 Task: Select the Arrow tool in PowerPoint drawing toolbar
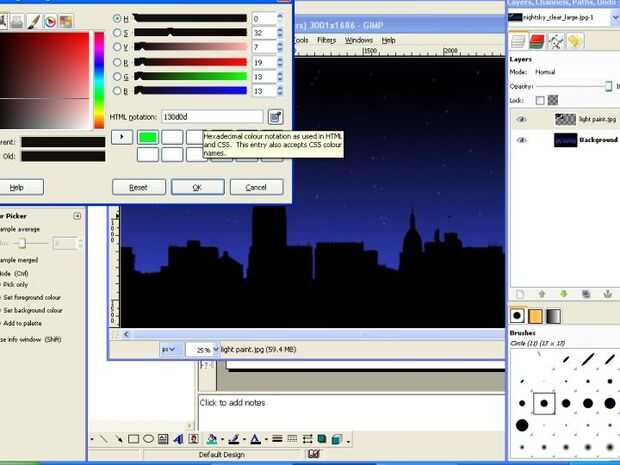point(118,439)
